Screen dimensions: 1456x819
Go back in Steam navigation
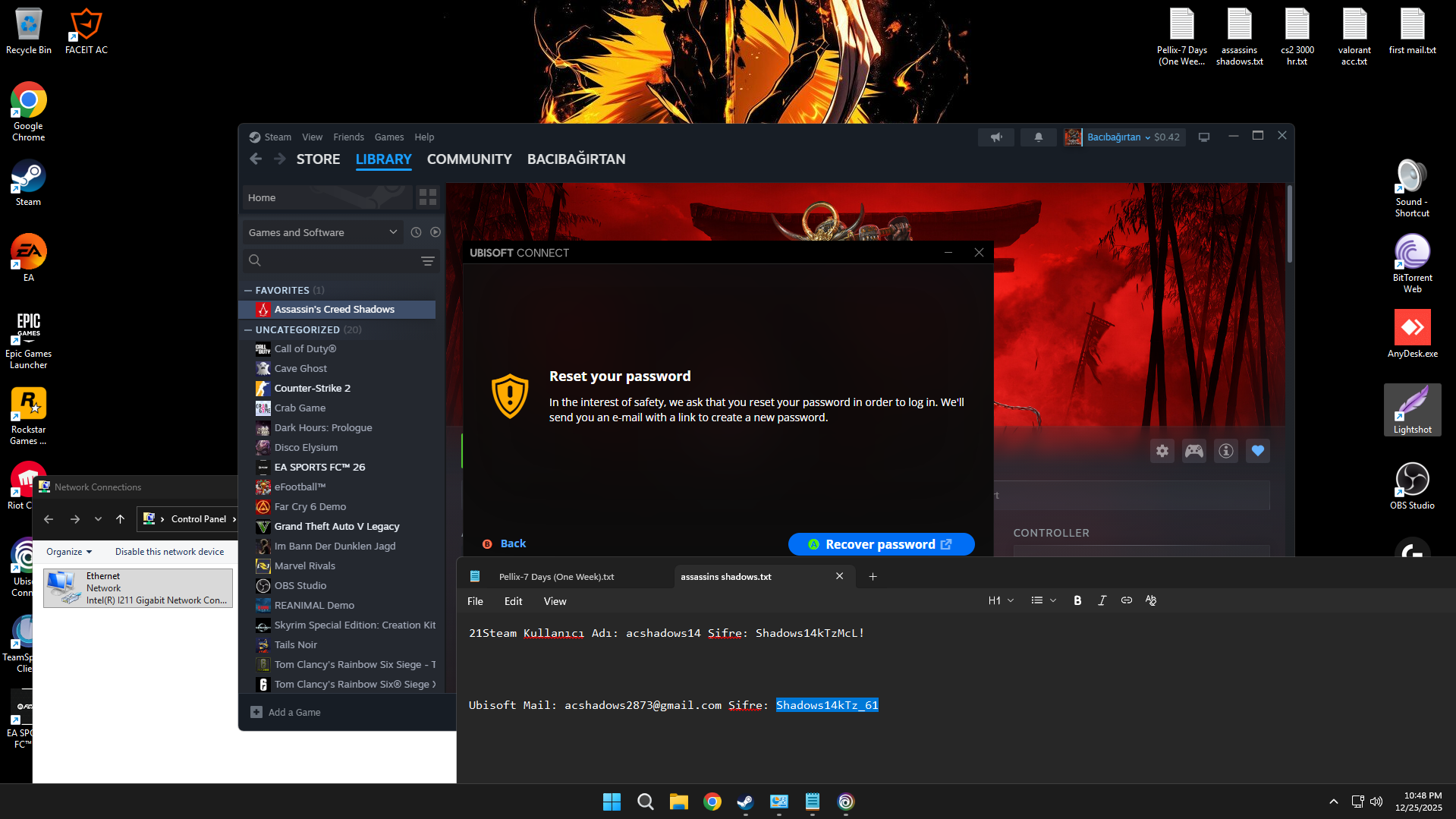pyautogui.click(x=256, y=159)
